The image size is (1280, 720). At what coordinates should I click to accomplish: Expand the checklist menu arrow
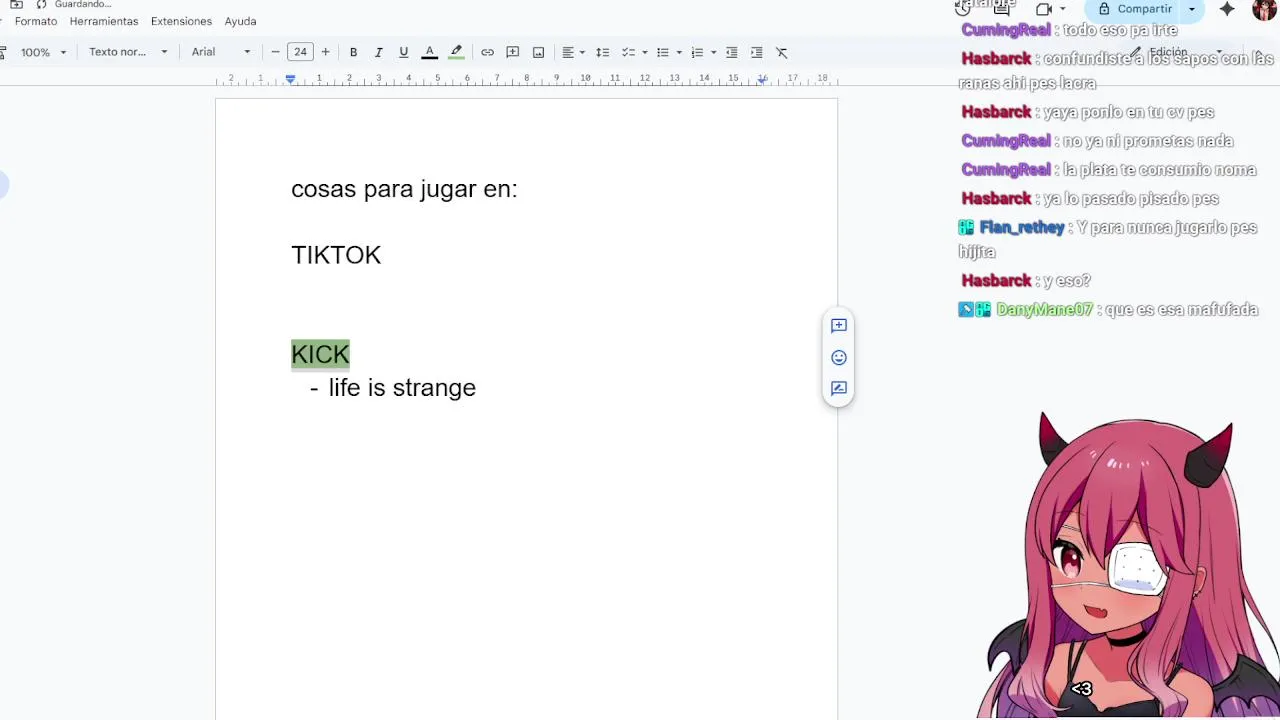[x=644, y=52]
